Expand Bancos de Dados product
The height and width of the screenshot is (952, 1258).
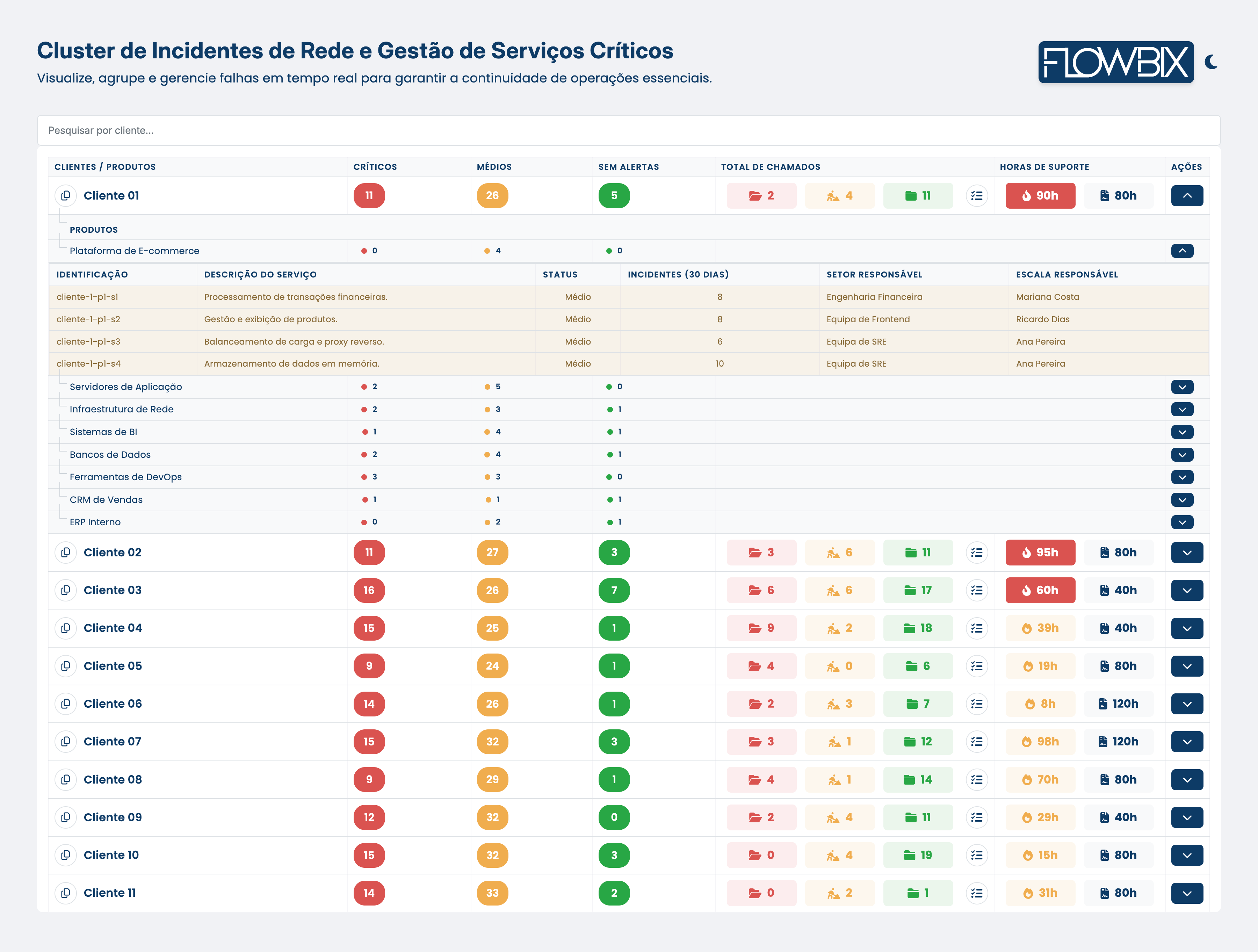pyautogui.click(x=1182, y=454)
